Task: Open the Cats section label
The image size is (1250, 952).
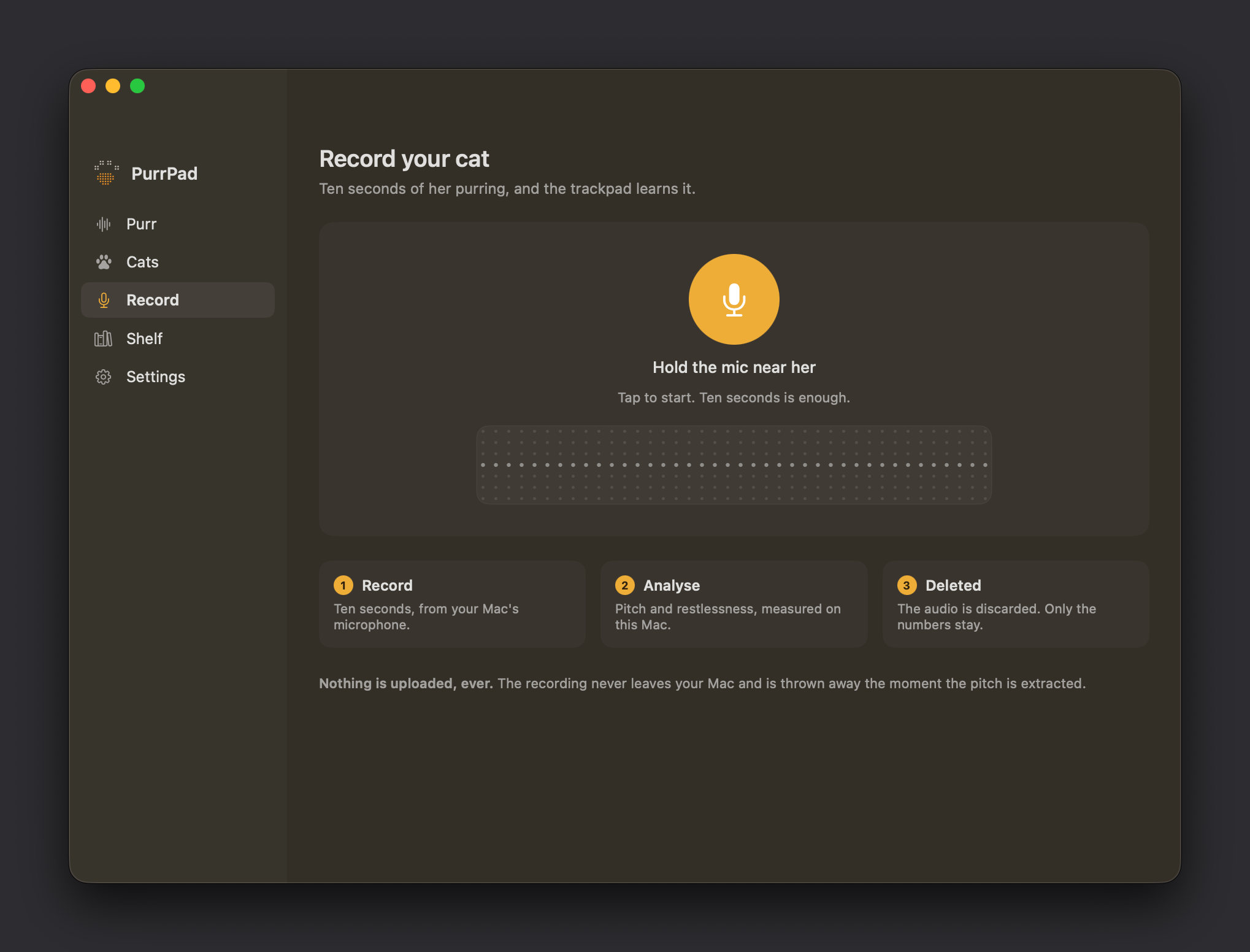Action: click(142, 262)
